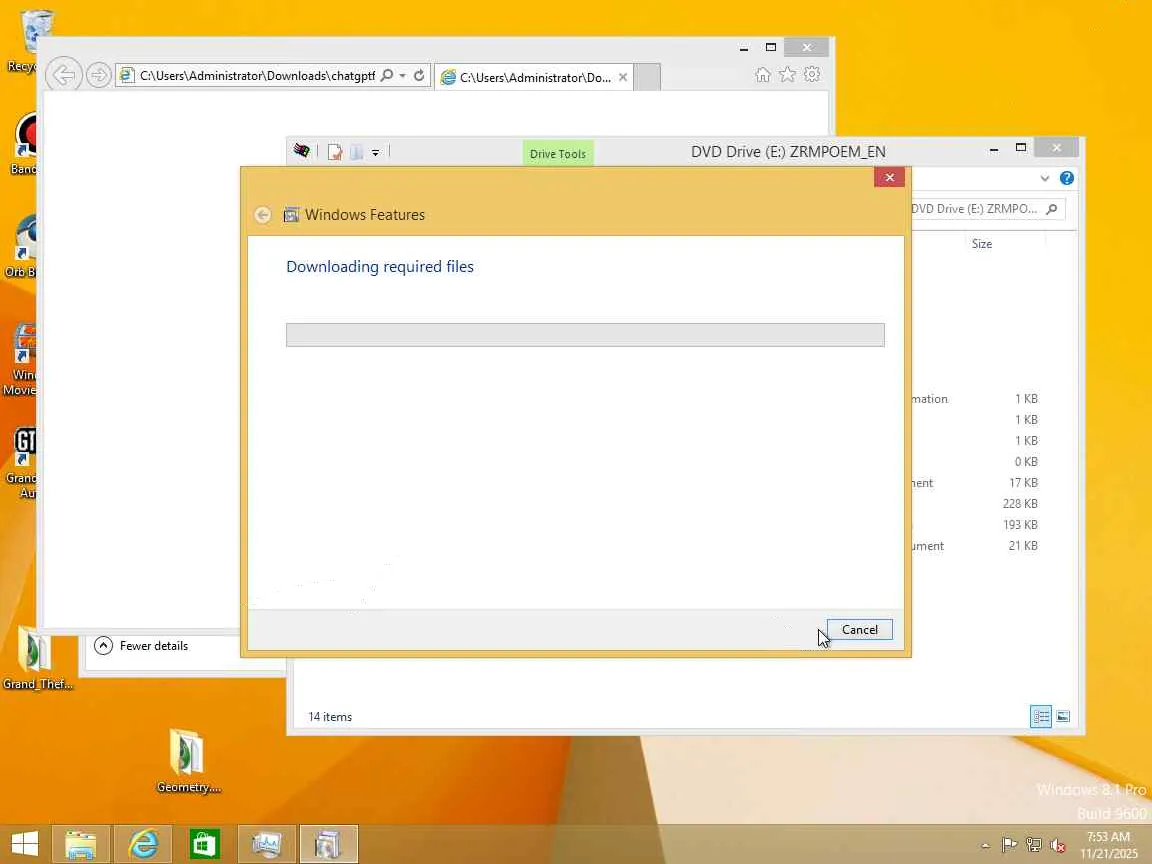Viewport: 1152px width, 864px height.
Task: Expand the Explorer ribbon chevron
Action: click(1045, 179)
